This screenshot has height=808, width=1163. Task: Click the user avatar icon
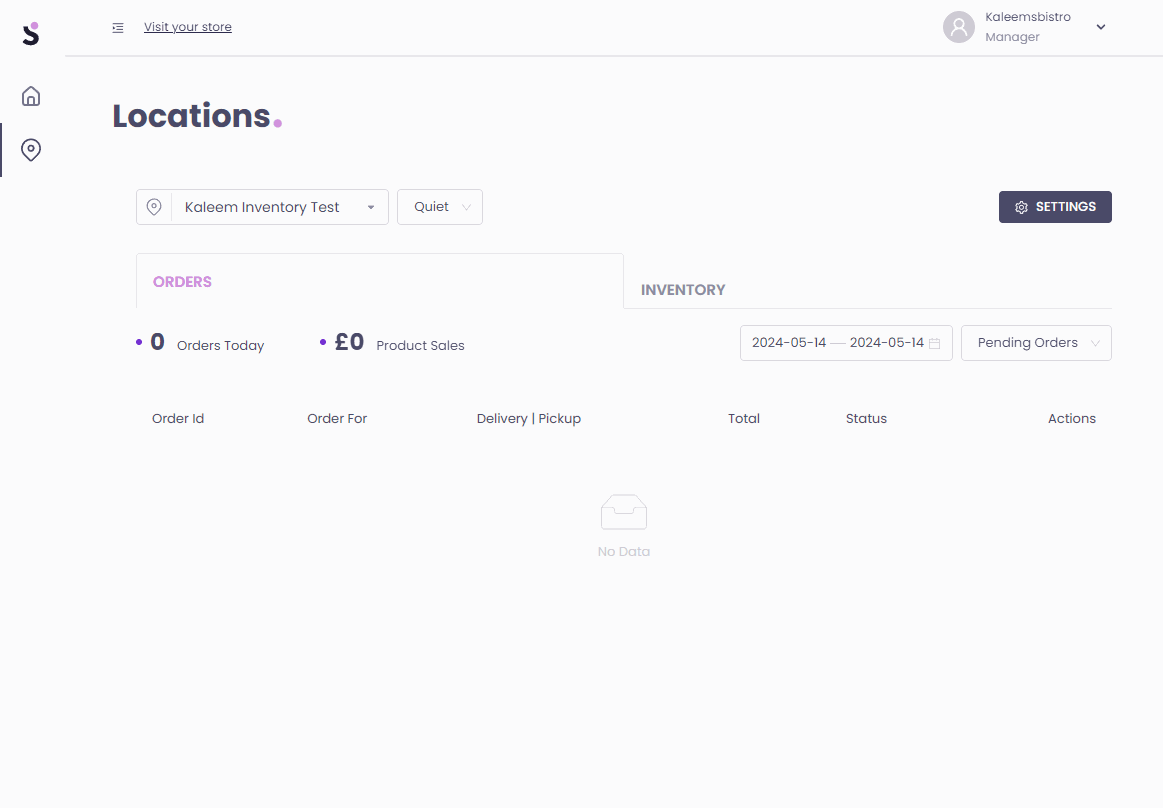pos(958,27)
